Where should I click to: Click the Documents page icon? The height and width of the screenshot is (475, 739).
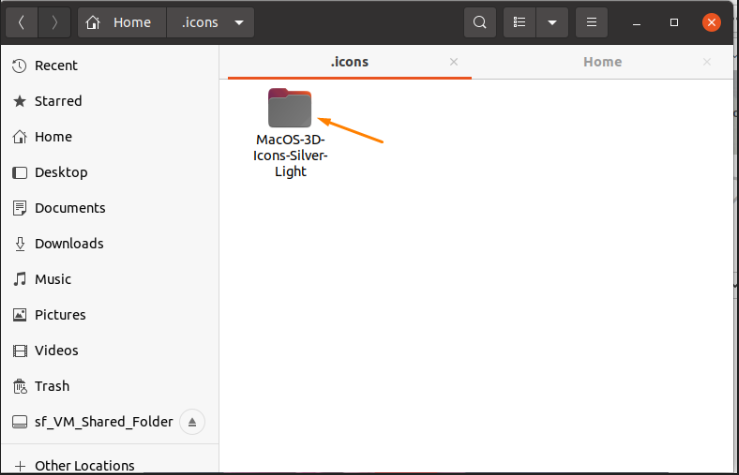(19, 208)
